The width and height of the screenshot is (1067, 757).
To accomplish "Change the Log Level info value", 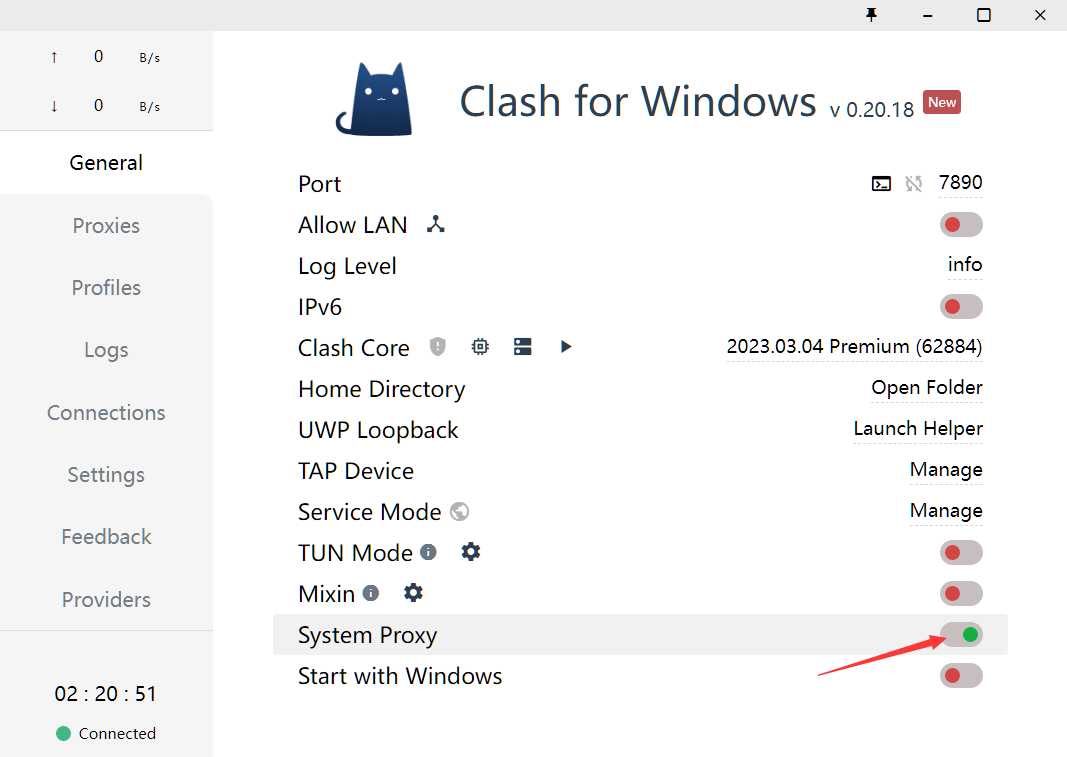I will [x=965, y=265].
